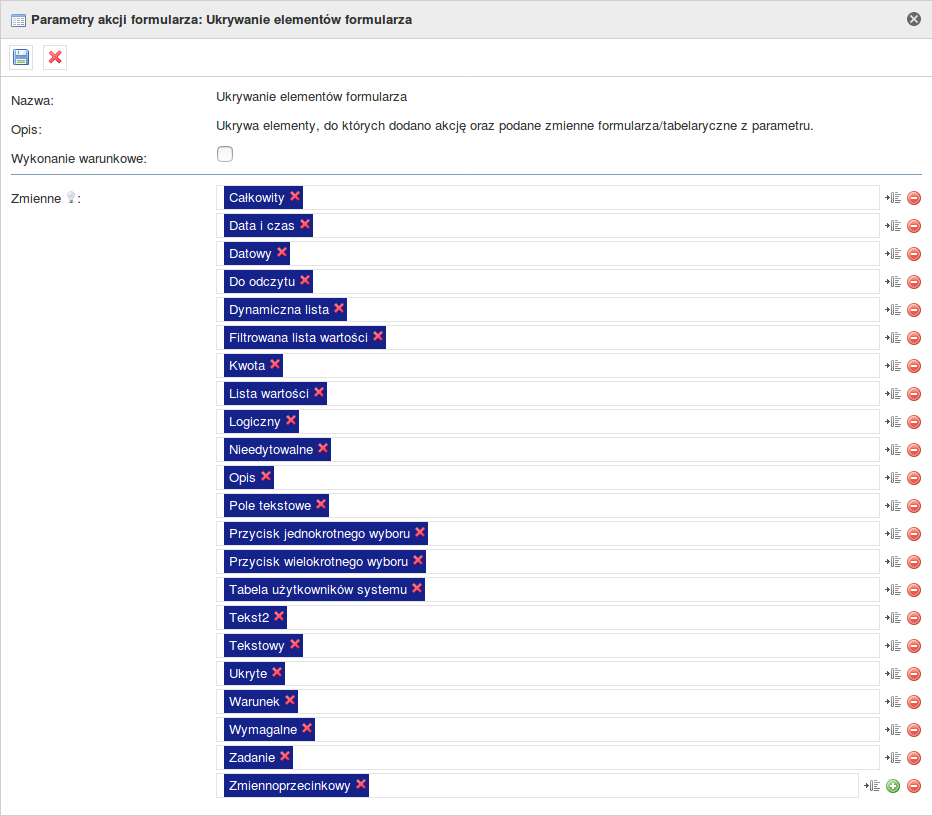Insert row icon beside Zmiennoprzecinkowy
Image resolution: width=932 pixels, height=816 pixels.
pos(872,786)
